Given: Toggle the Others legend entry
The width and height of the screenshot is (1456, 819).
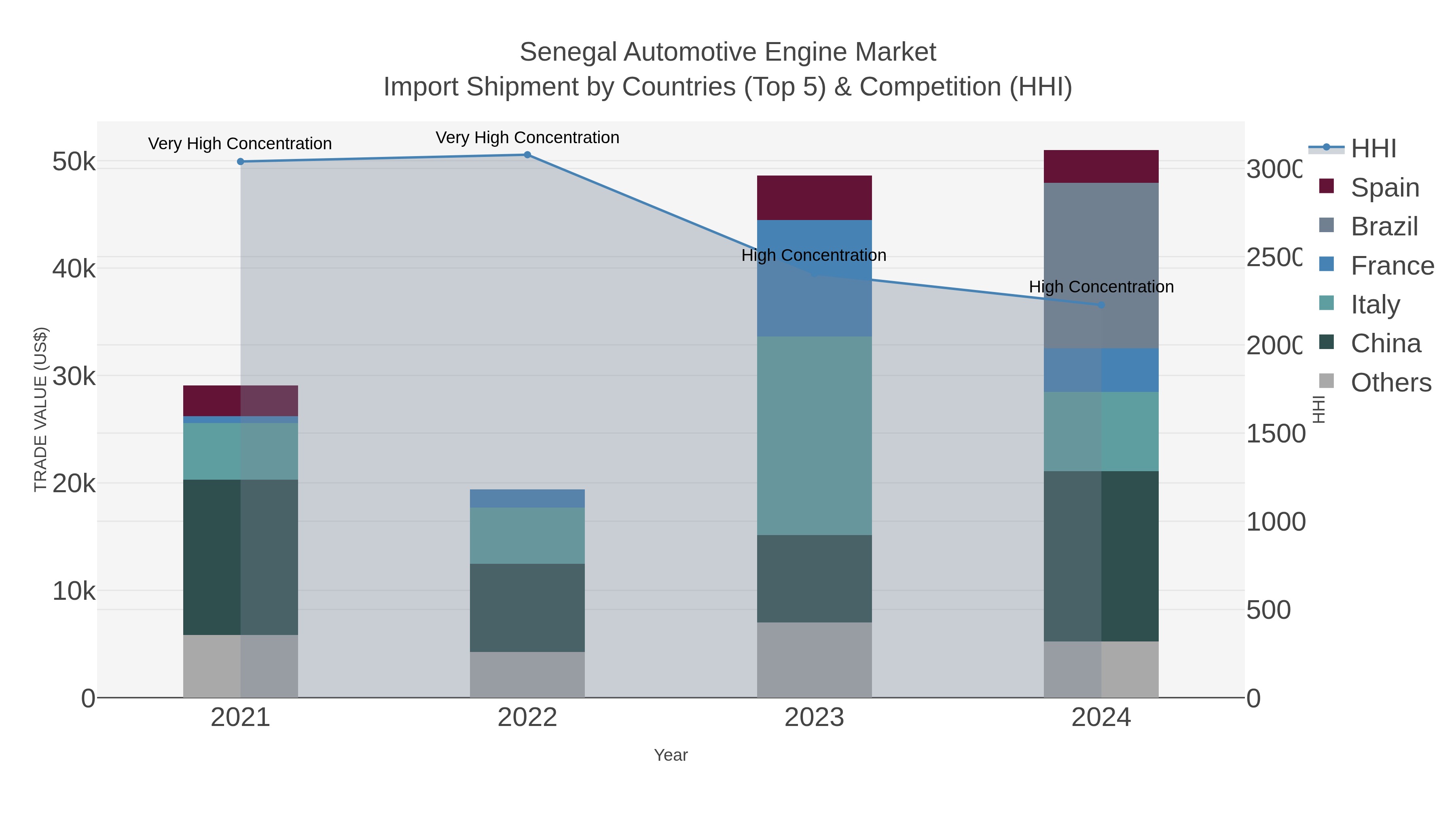Looking at the screenshot, I should tap(1375, 382).
